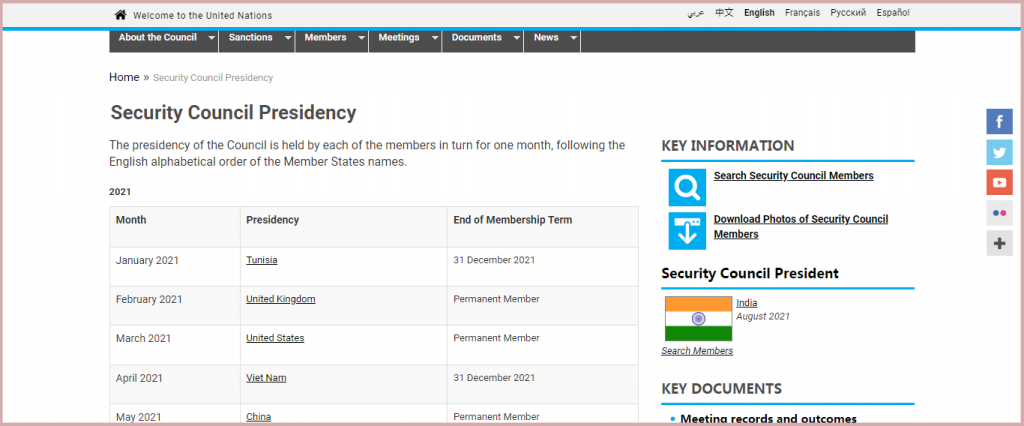This screenshot has width=1024, height=426.
Task: Click the KEY DOCUMENTS heading
Action: pyautogui.click(x=722, y=389)
